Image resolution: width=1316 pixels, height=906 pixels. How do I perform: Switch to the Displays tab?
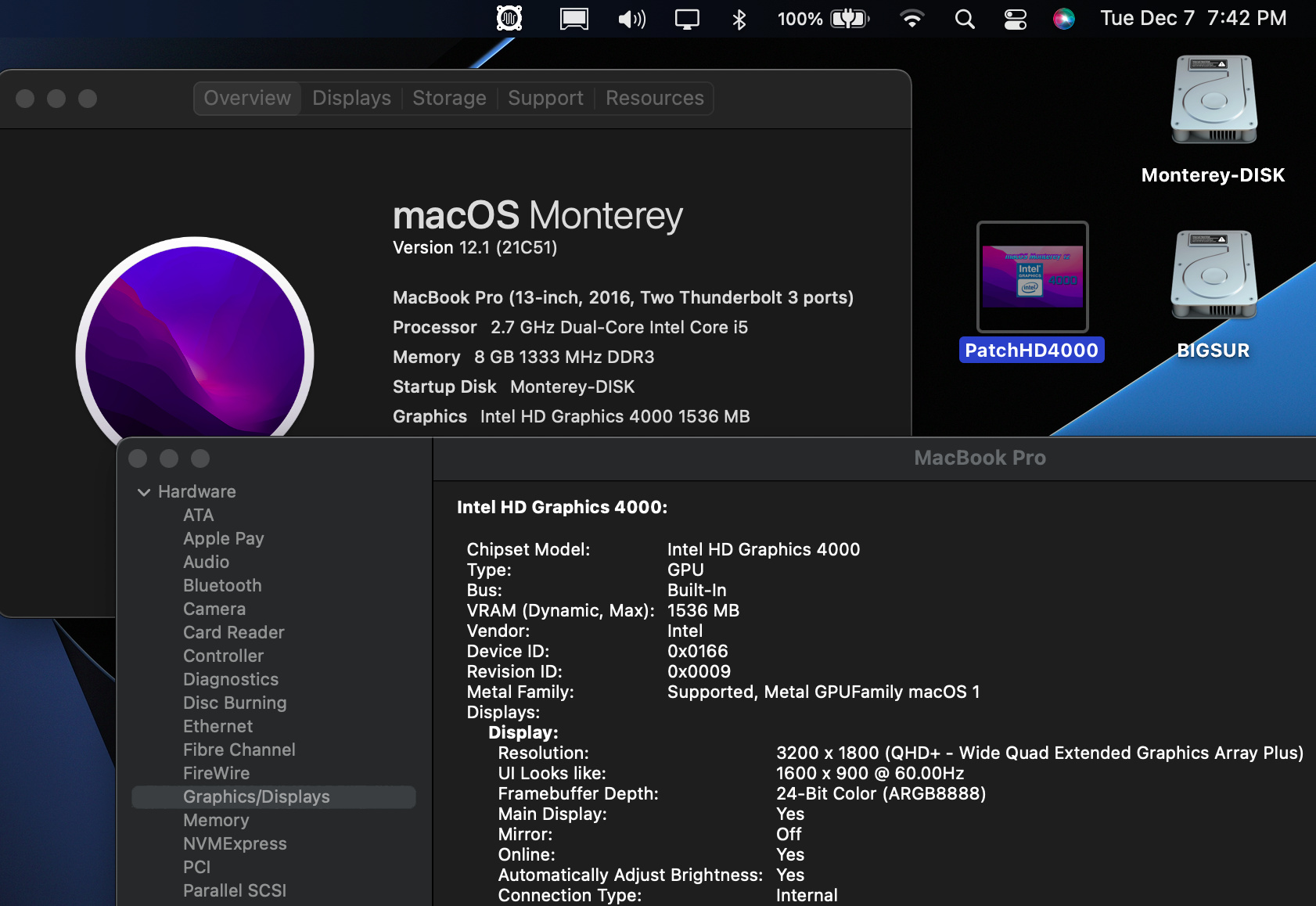351,98
